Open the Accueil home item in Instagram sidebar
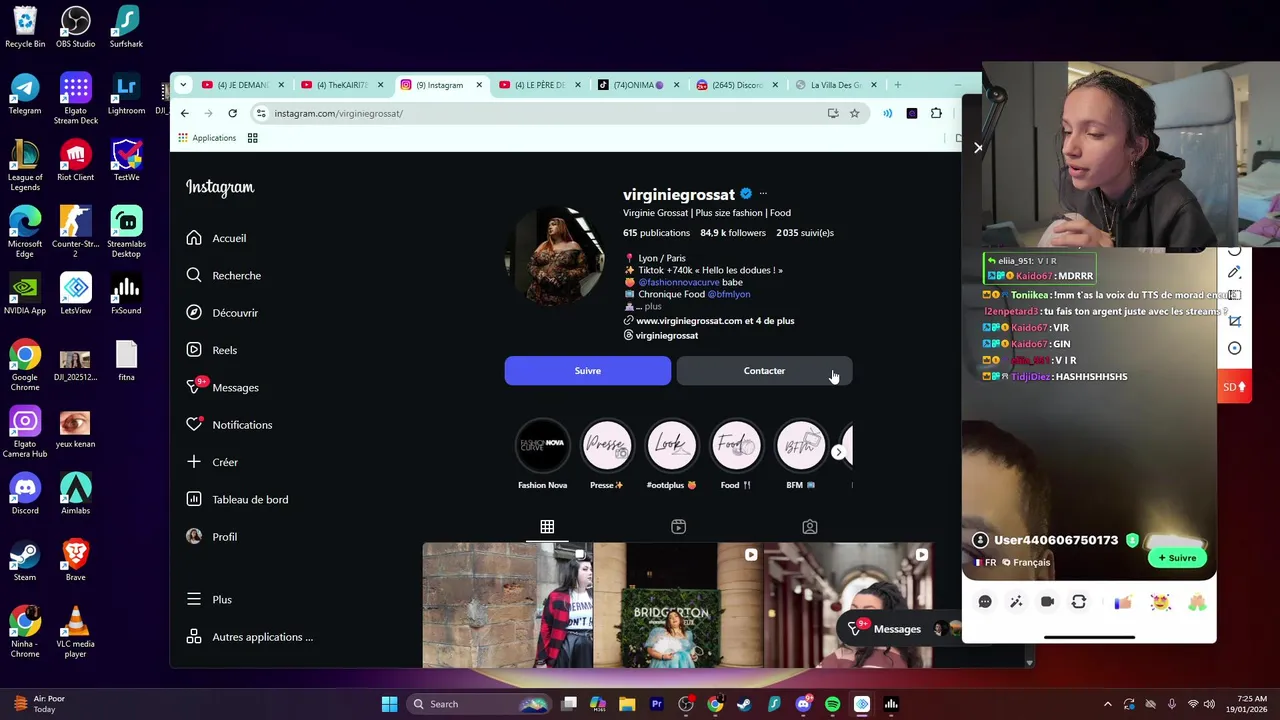This screenshot has height=720, width=1280. (216, 238)
